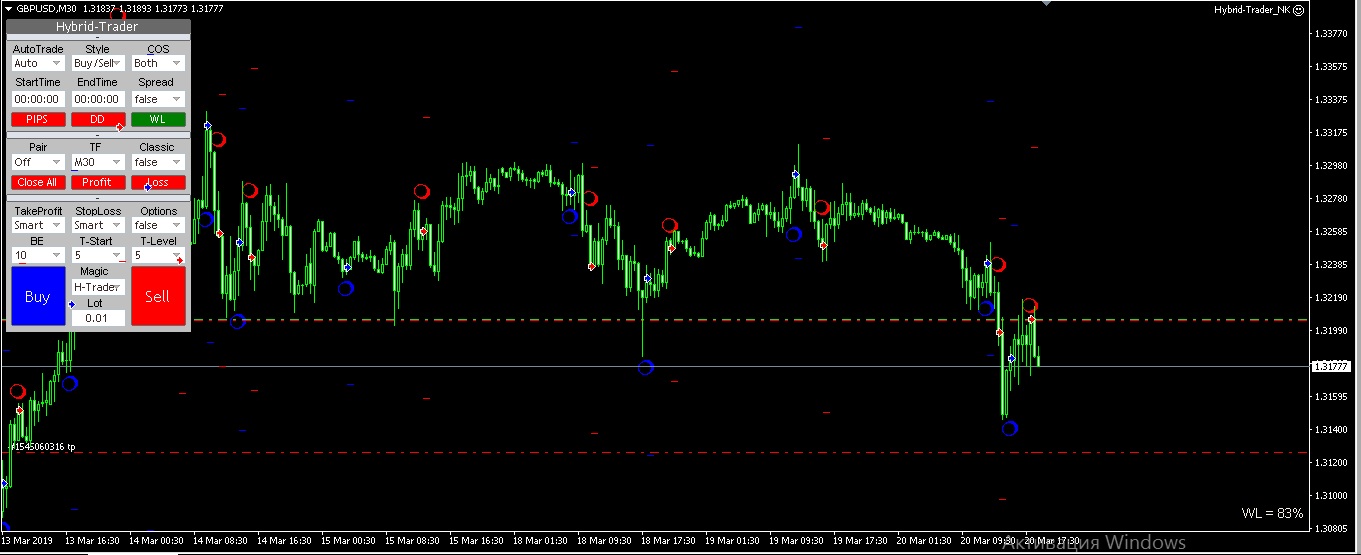Select the red circle marker near 20 Mar 17:30
Screen dimensions: 1361x555
coord(1030,305)
